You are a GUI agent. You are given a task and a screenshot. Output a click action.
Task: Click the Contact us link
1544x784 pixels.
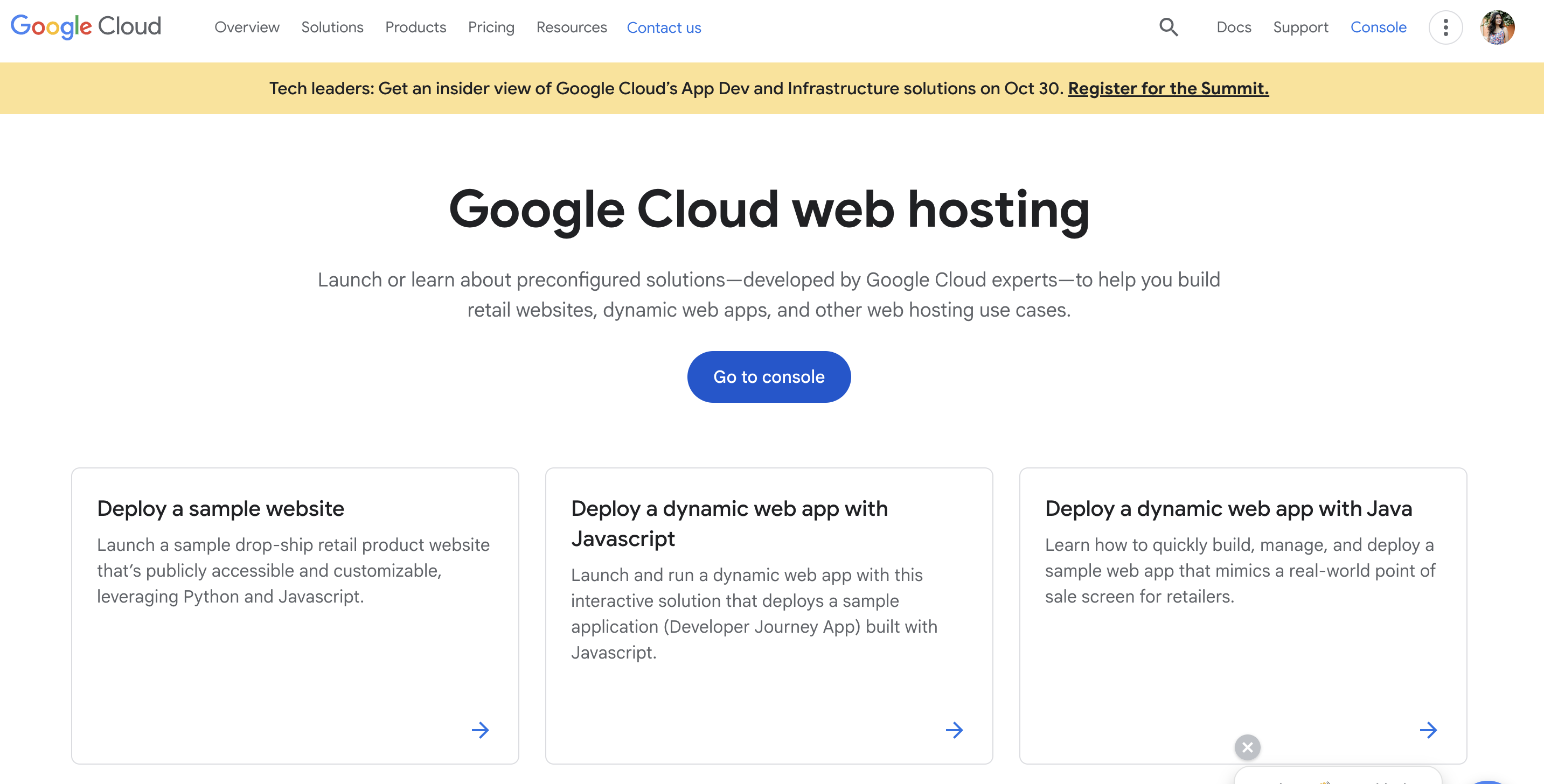(664, 27)
